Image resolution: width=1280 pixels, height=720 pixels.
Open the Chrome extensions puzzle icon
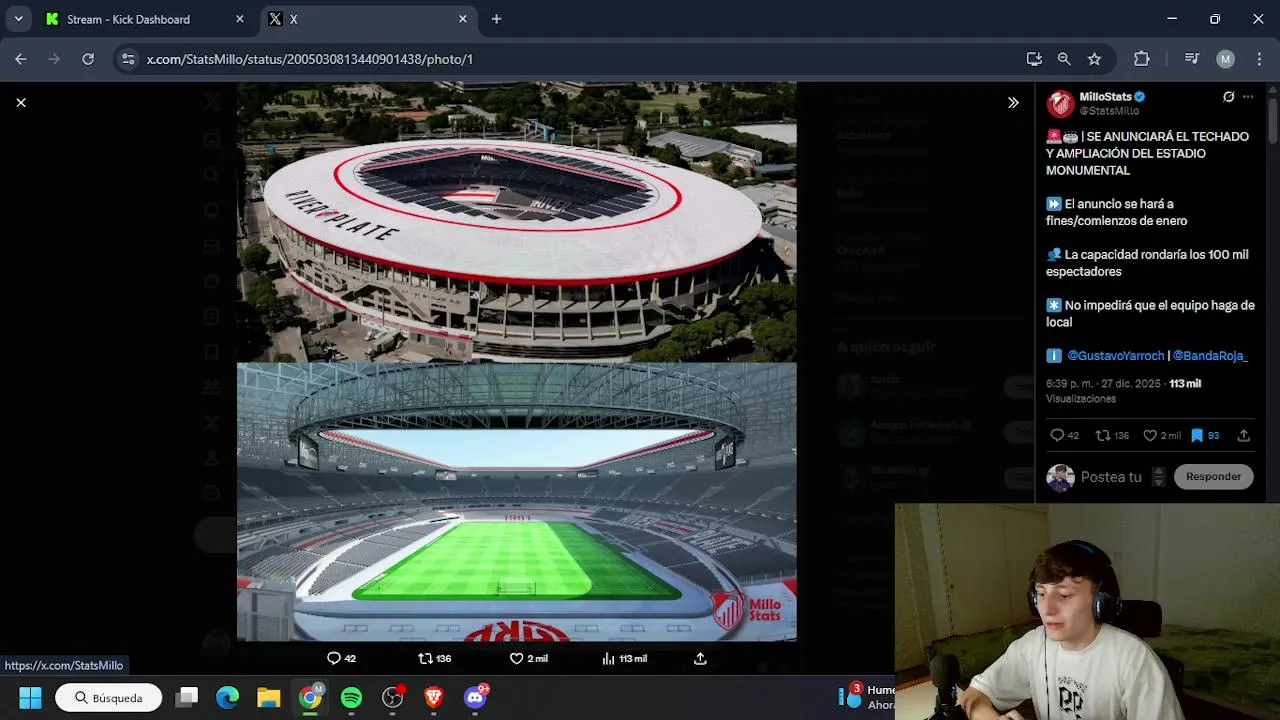1141,59
